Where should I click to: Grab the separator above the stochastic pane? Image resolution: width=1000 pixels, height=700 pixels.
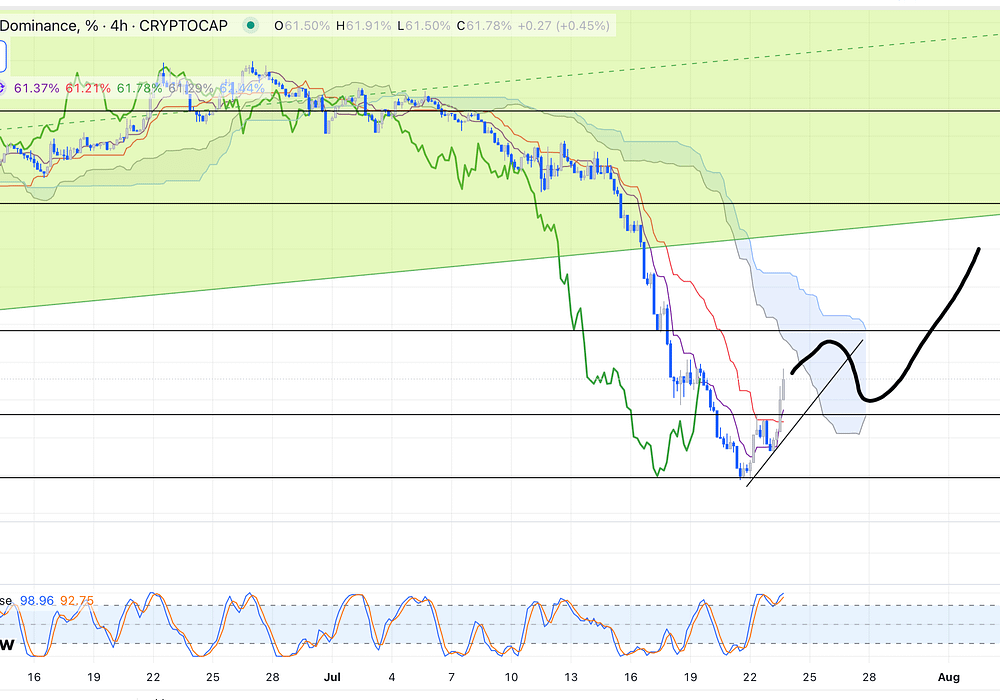point(500,583)
